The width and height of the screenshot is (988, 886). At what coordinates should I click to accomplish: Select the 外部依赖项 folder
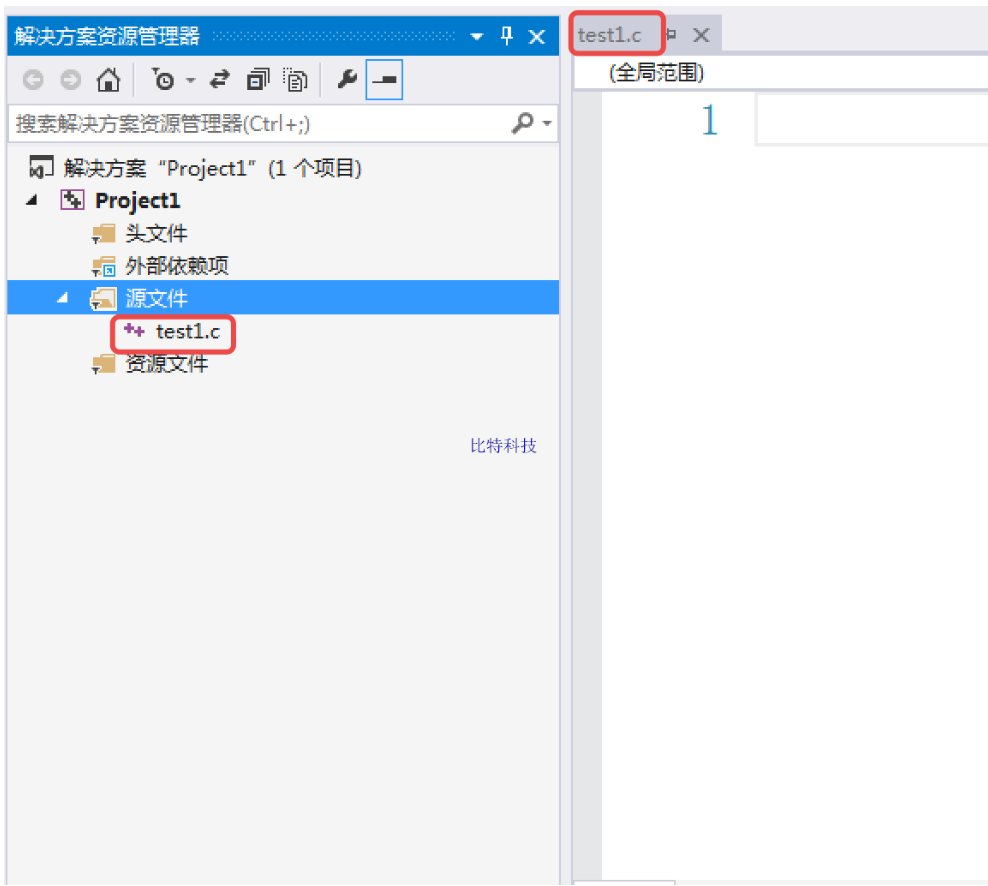click(176, 265)
